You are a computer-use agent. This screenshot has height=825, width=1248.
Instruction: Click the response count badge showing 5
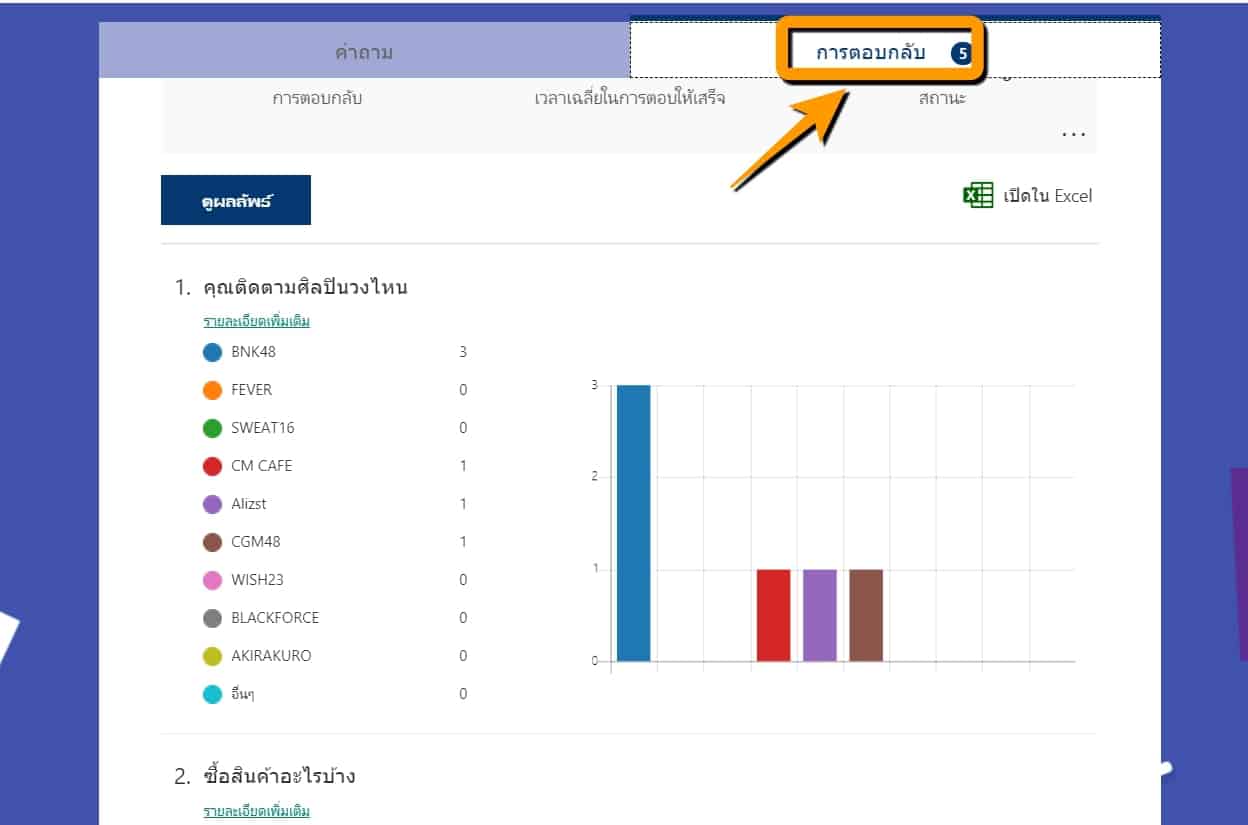click(962, 54)
